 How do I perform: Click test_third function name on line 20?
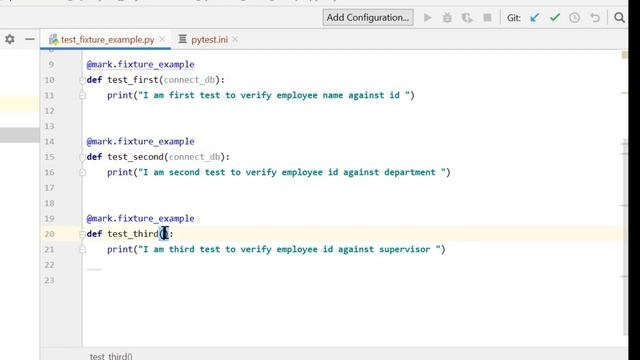point(133,234)
